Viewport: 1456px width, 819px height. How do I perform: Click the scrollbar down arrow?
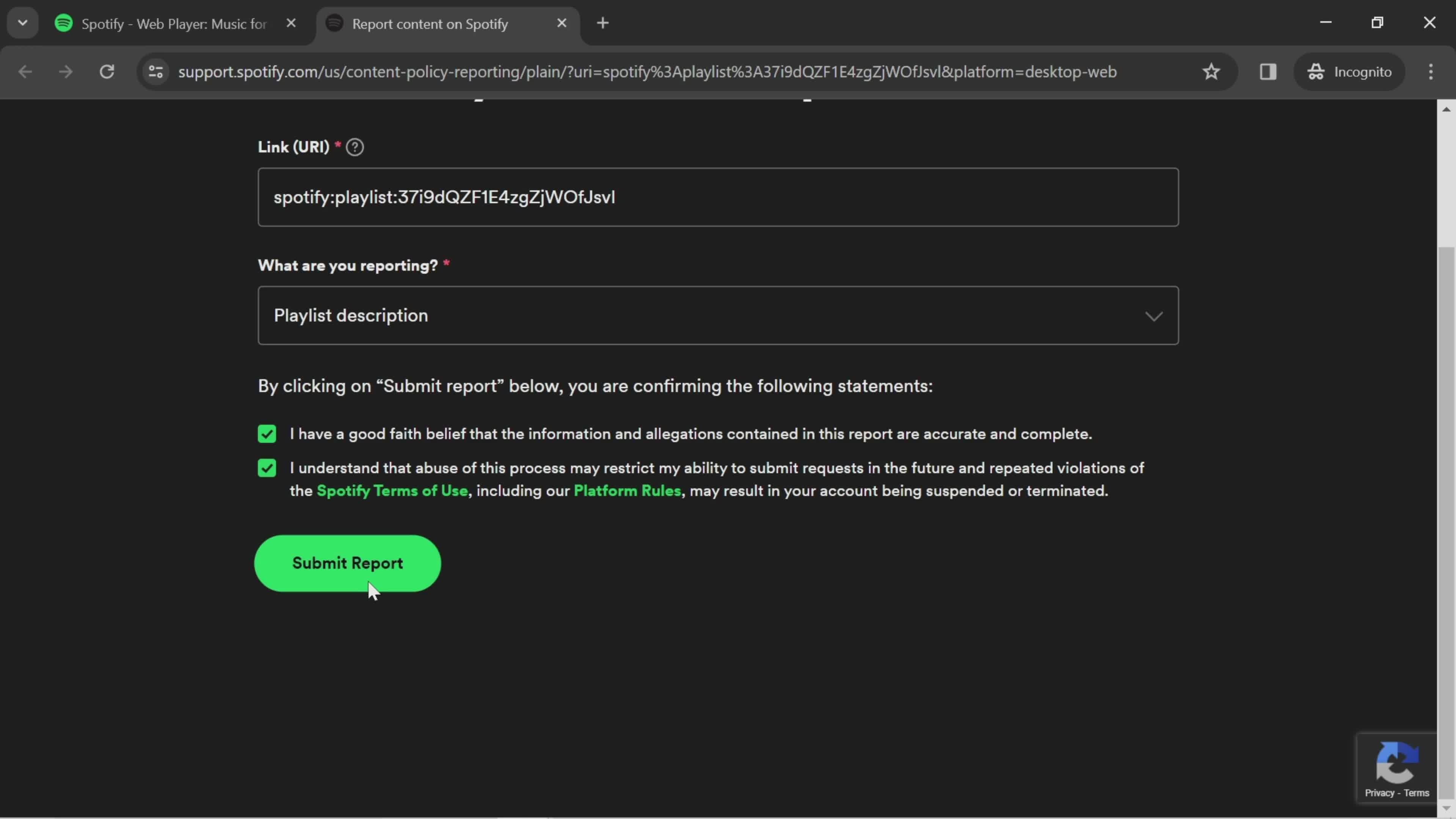pos(1446,808)
